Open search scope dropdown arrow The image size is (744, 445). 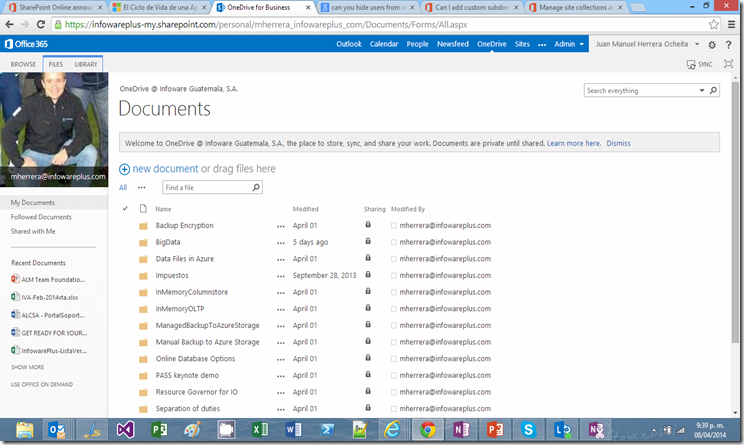point(701,90)
